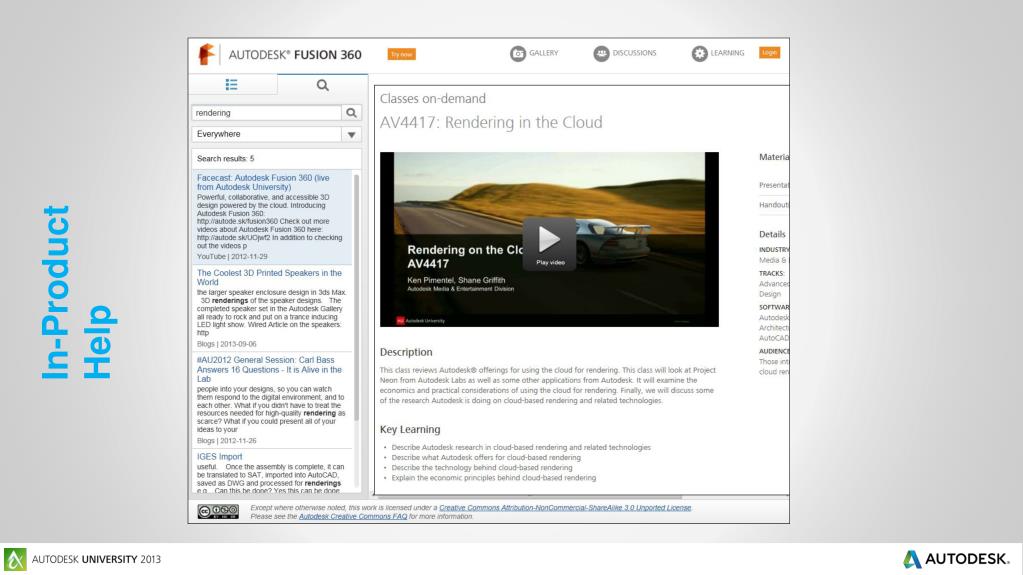The height and width of the screenshot is (575, 1023).
Task: Click the LEARNING menu label
Action: pyautogui.click(x=727, y=53)
